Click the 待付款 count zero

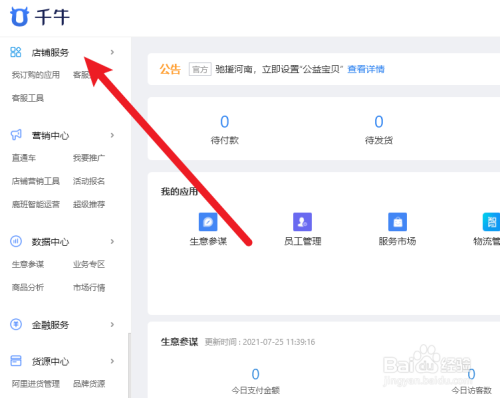[225, 122]
